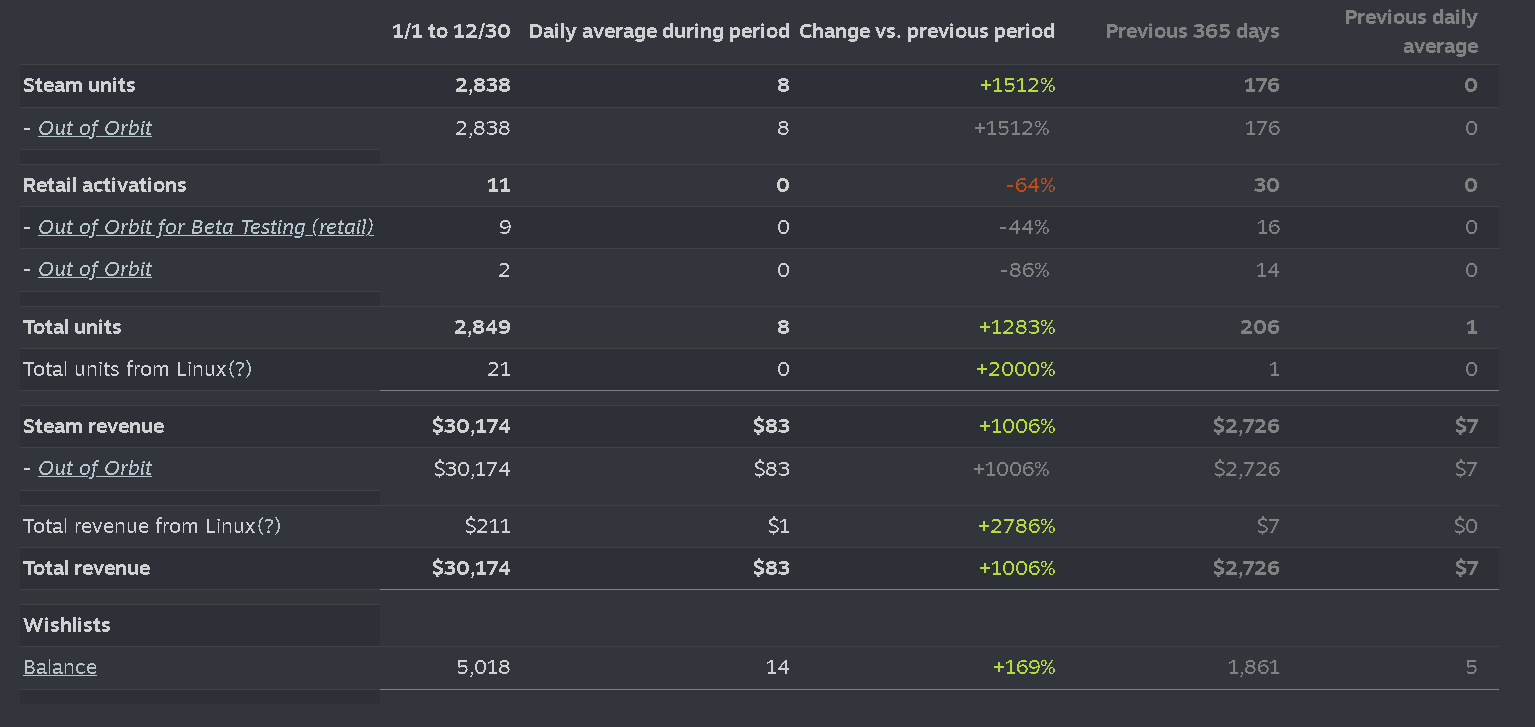Open Out of Orbit link under Steam units

click(95, 128)
